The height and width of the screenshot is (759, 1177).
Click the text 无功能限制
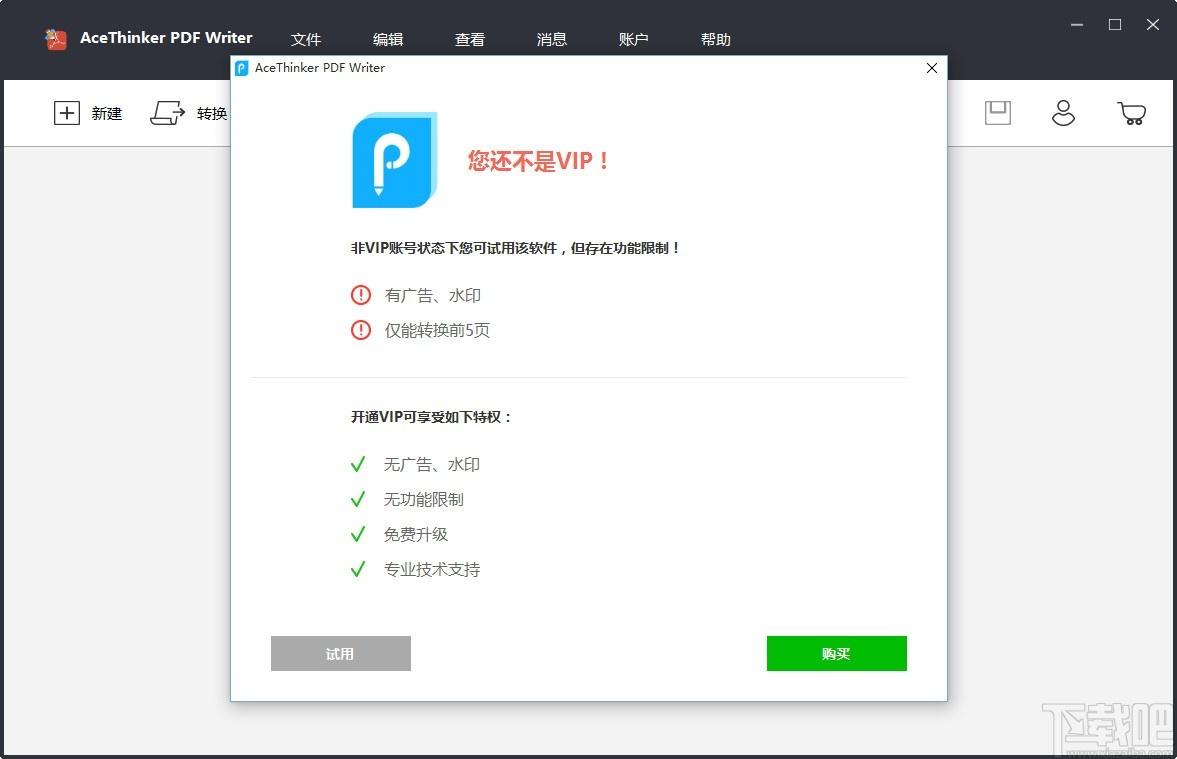423,499
